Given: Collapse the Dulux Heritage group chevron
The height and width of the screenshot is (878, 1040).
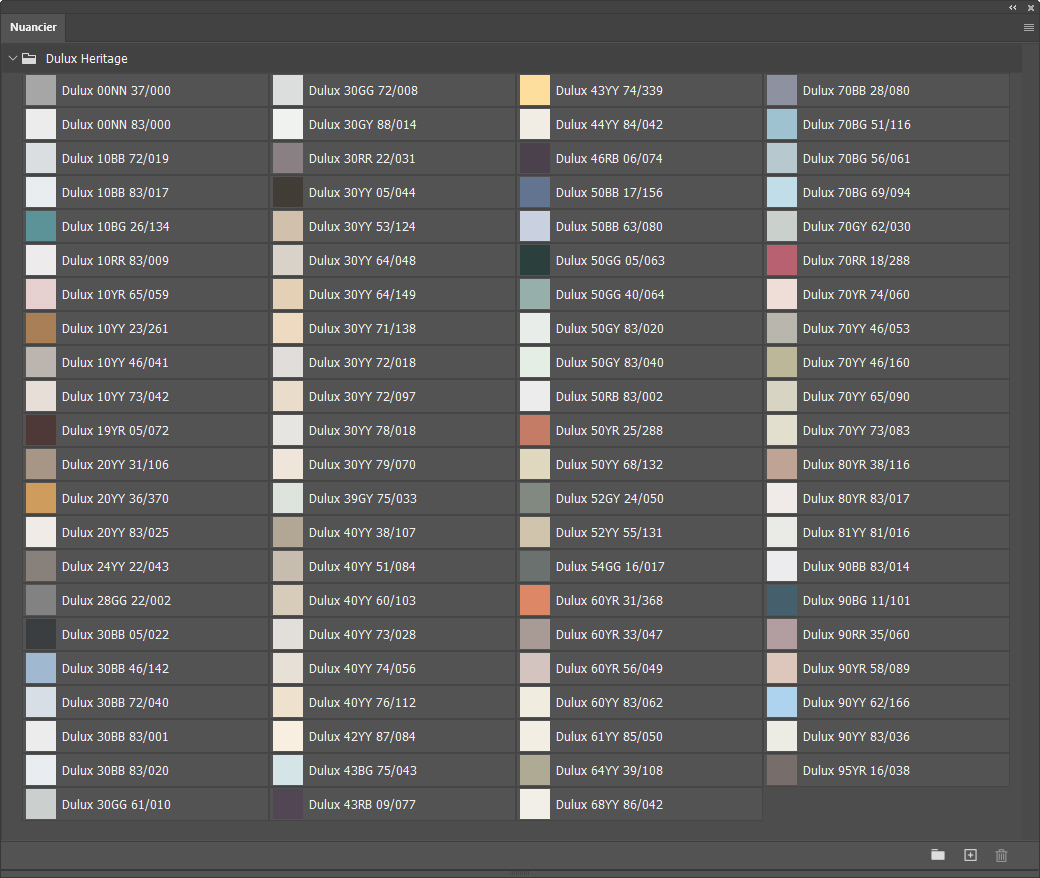Looking at the screenshot, I should (13, 59).
